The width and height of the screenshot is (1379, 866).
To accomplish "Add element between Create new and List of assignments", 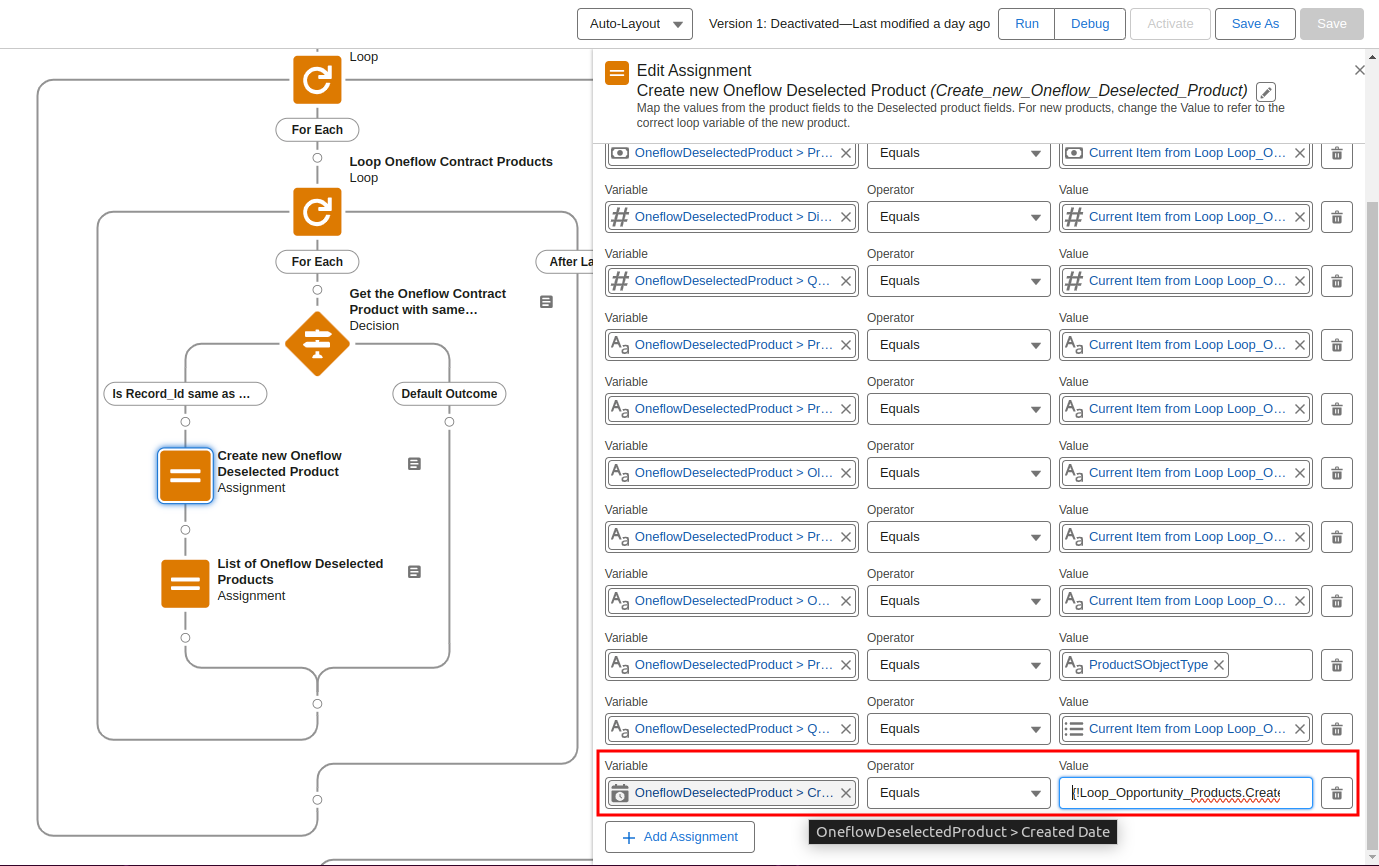I will [x=185, y=530].
